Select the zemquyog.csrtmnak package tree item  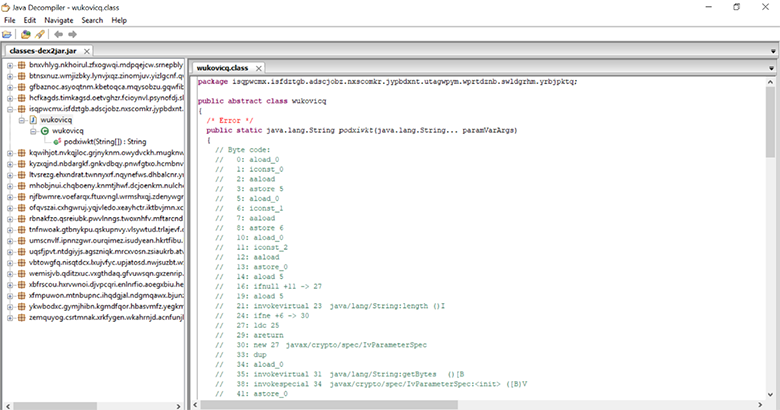(x=106, y=317)
